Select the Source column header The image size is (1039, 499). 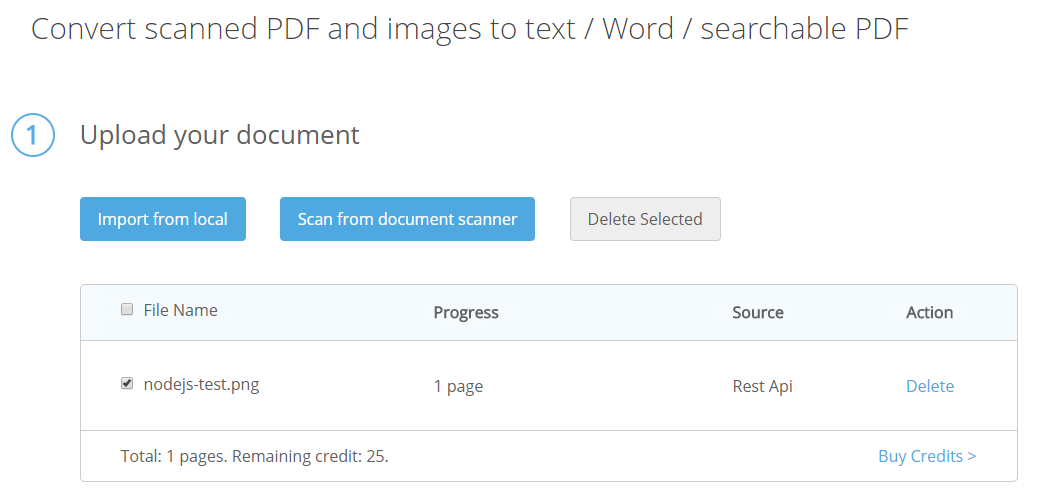click(x=758, y=312)
